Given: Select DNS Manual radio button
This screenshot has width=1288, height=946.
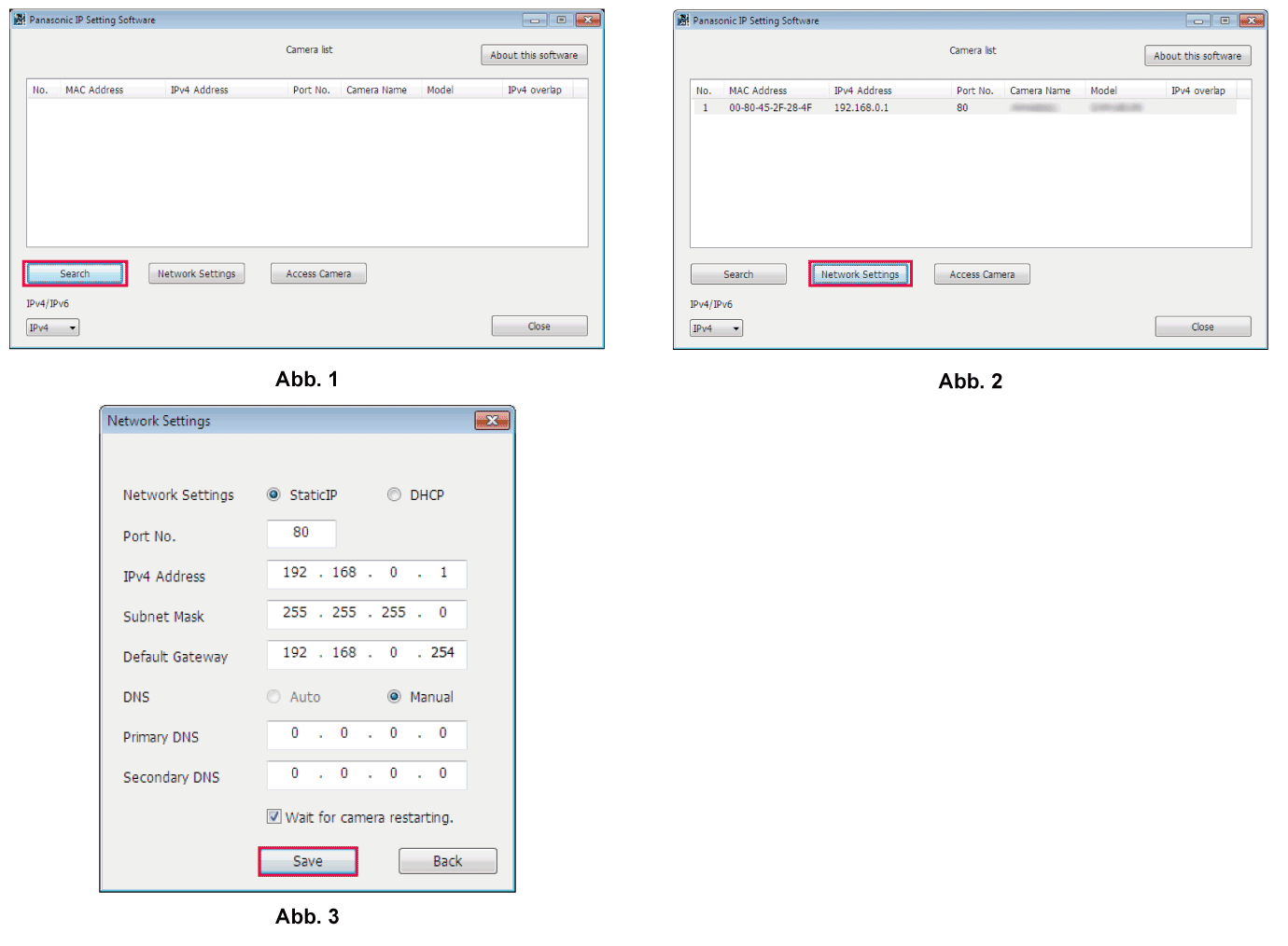Looking at the screenshot, I should [x=394, y=696].
